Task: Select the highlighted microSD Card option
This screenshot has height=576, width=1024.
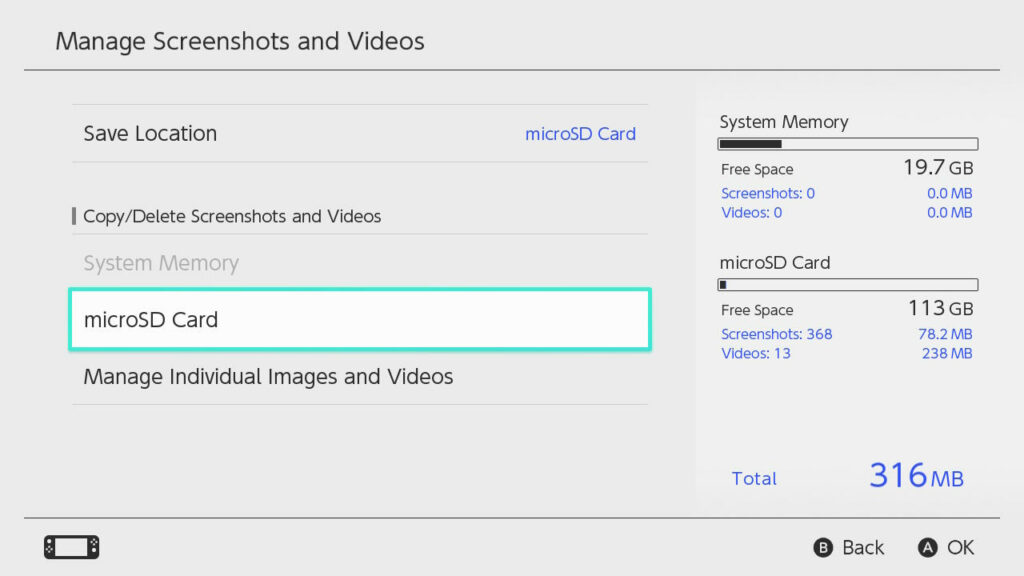Action: (360, 319)
